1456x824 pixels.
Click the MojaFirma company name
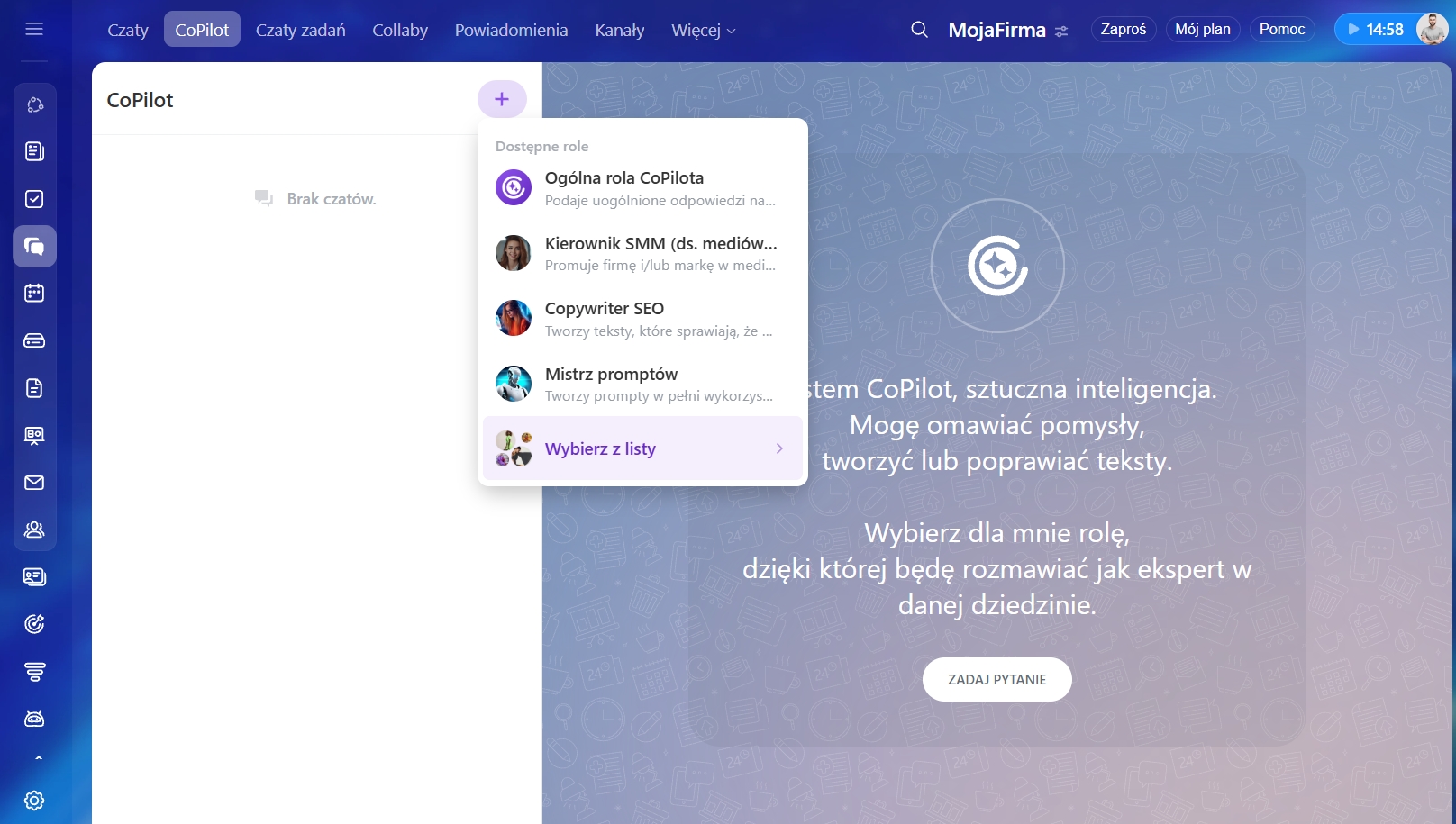[x=997, y=30]
